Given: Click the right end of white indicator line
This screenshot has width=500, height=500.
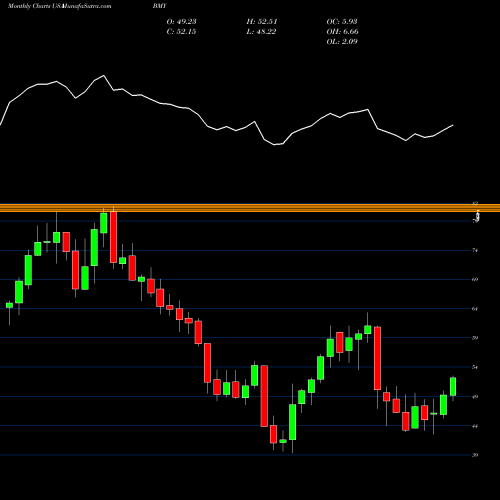Looking at the screenshot, I should tap(453, 125).
